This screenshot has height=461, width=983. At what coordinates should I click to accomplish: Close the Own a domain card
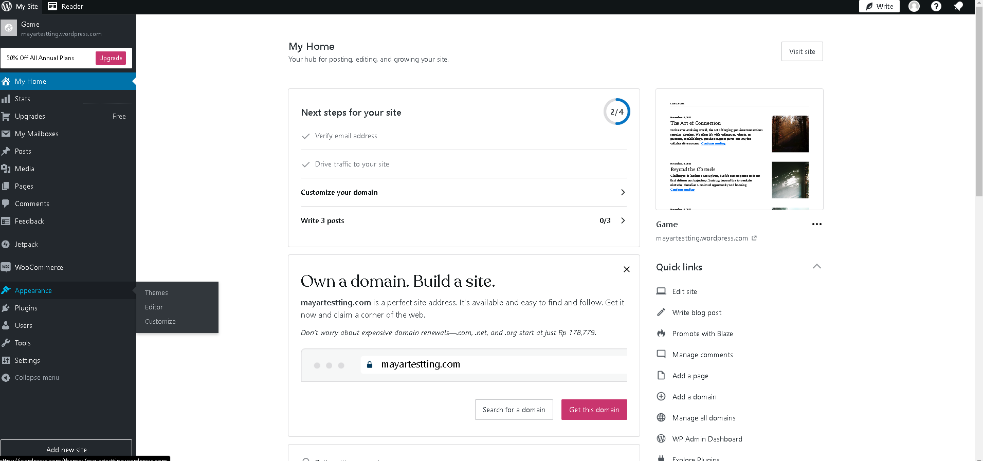626,269
